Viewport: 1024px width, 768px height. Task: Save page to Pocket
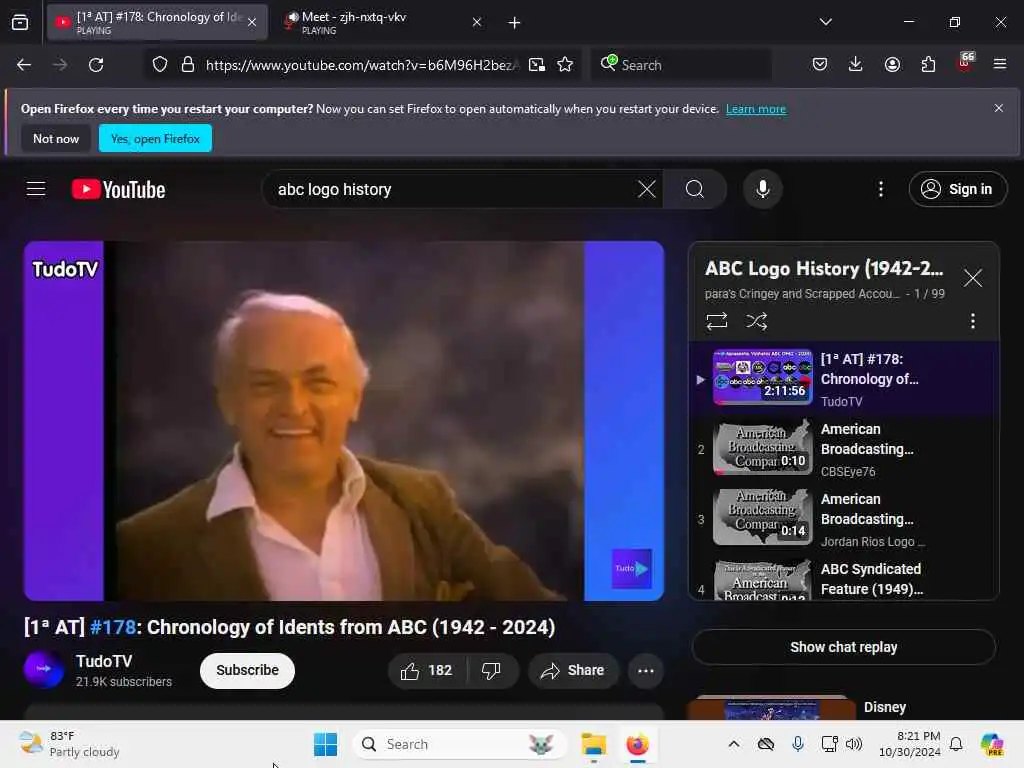click(820, 65)
